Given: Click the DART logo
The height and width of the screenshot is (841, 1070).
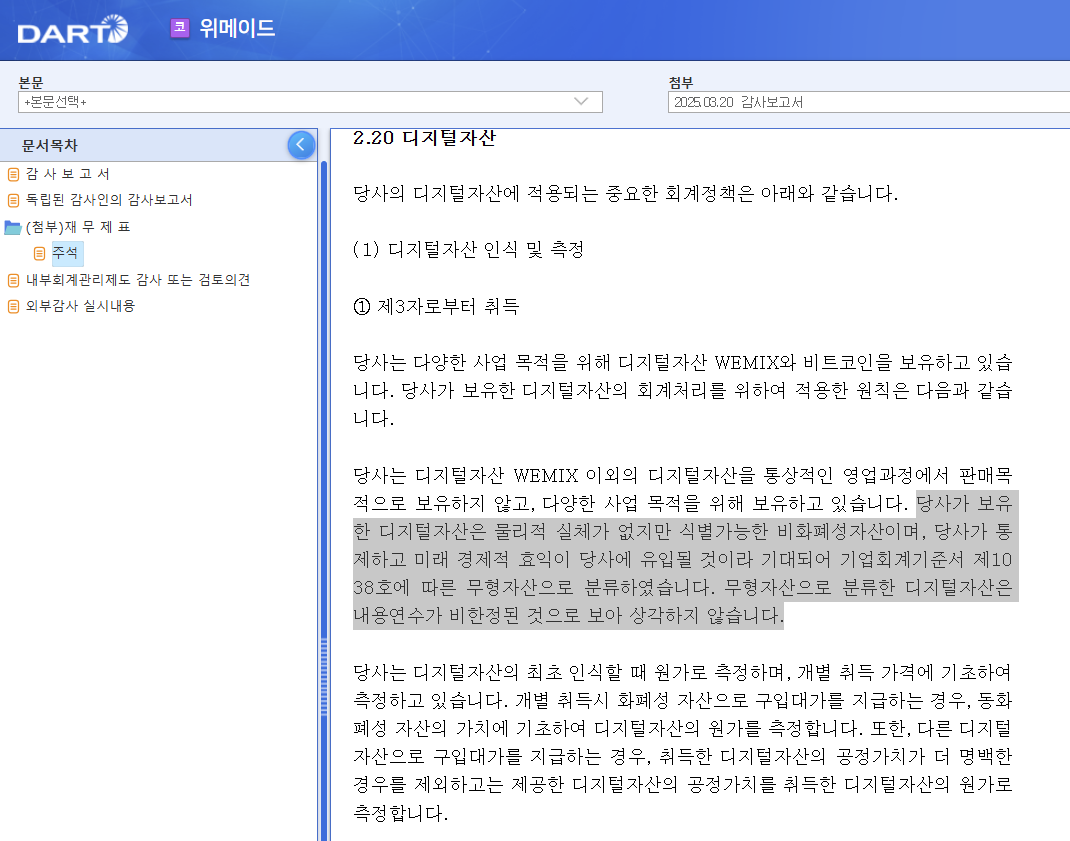Looking at the screenshot, I should pos(70,30).
